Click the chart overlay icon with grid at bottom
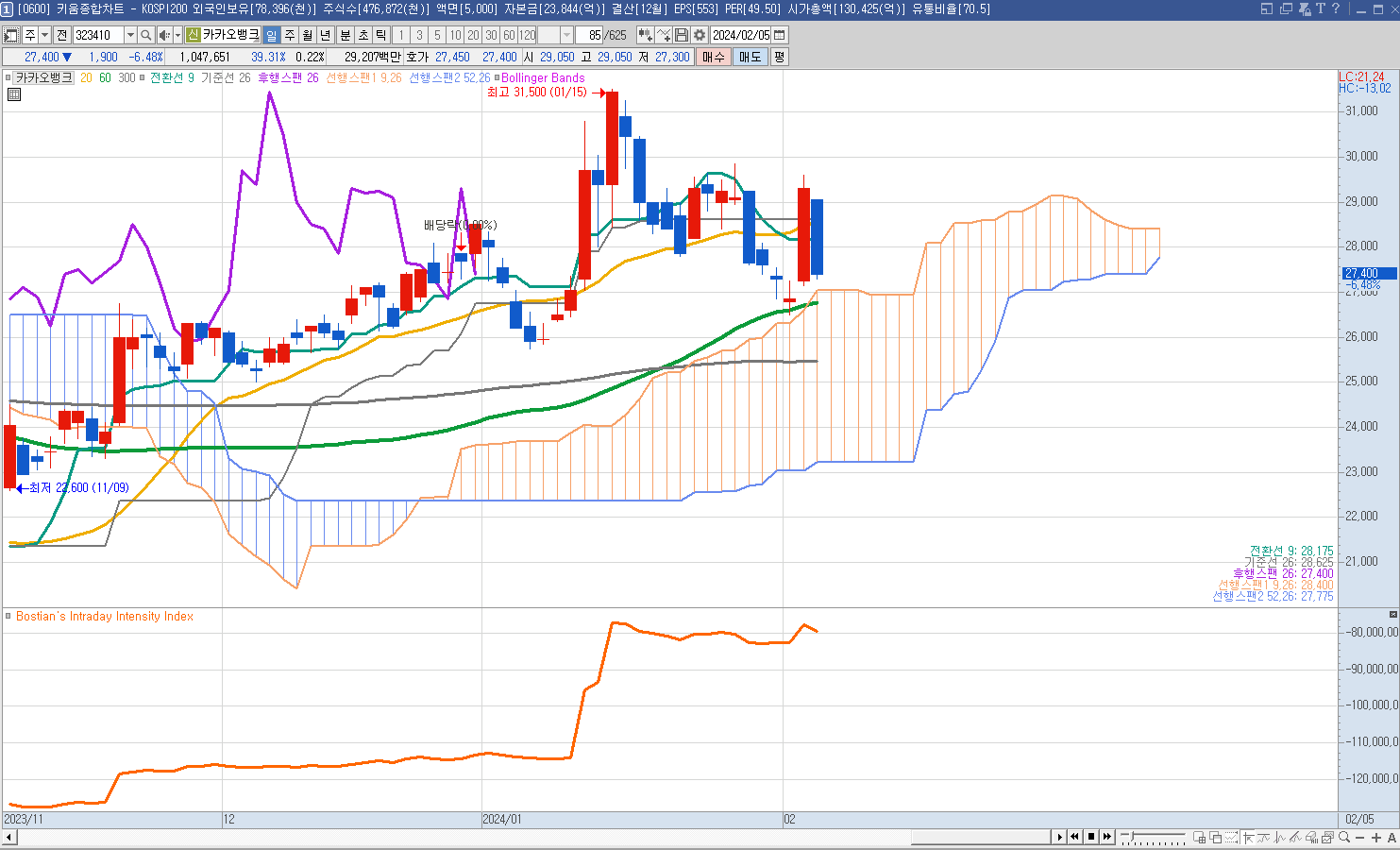 tap(1200, 837)
